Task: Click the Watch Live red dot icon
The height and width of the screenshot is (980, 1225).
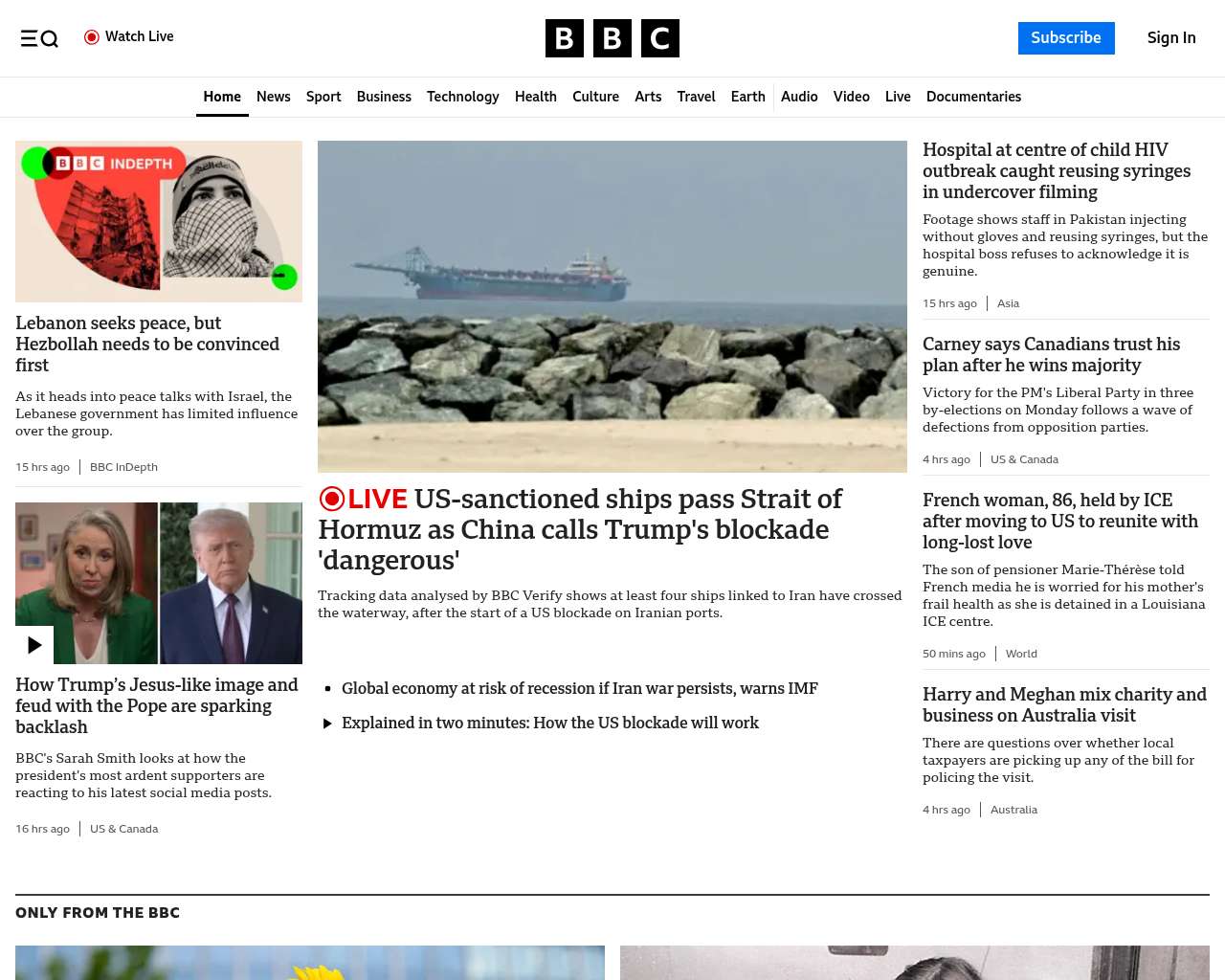Action: [92, 37]
